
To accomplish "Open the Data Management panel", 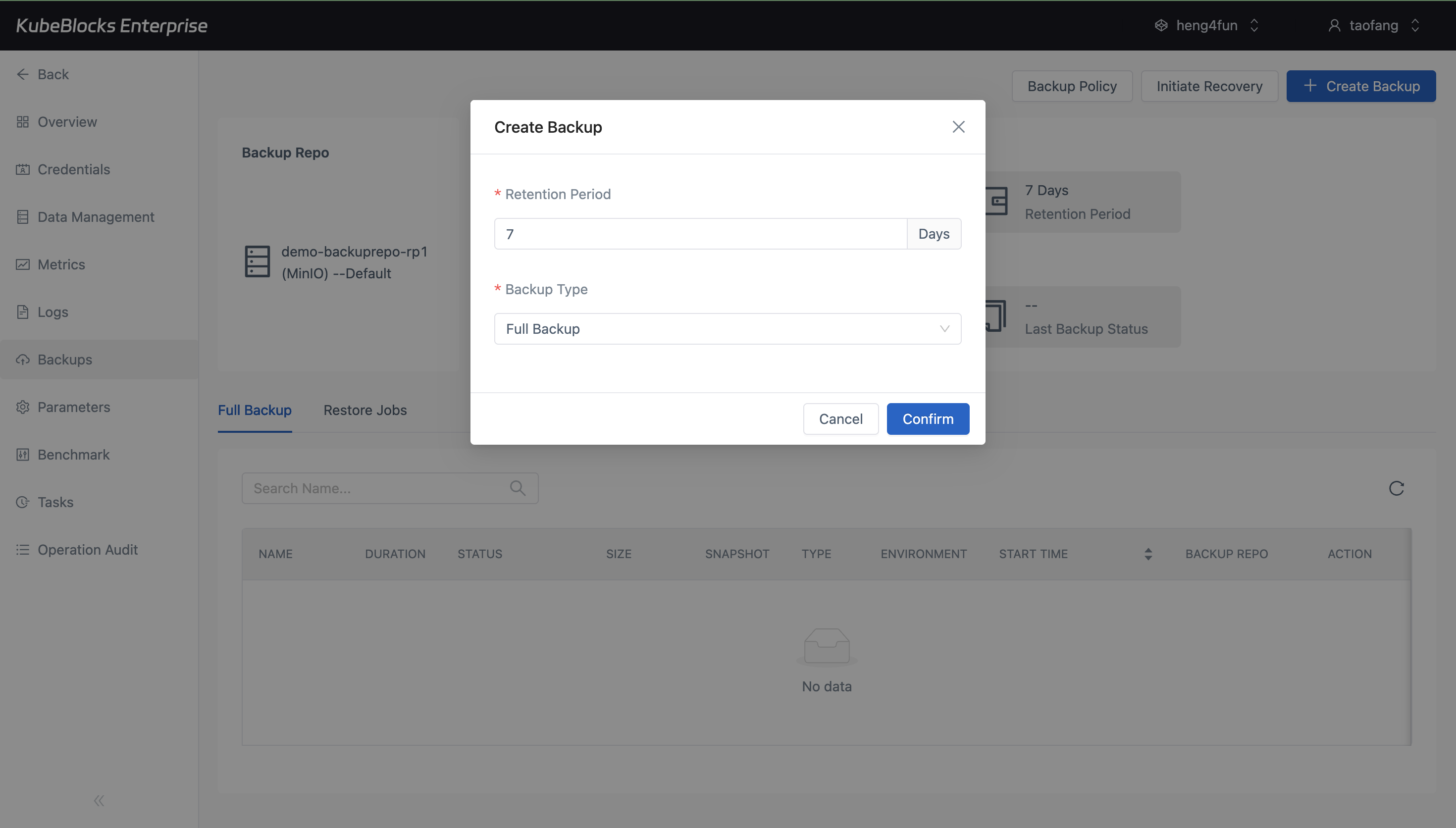I will click(96, 217).
